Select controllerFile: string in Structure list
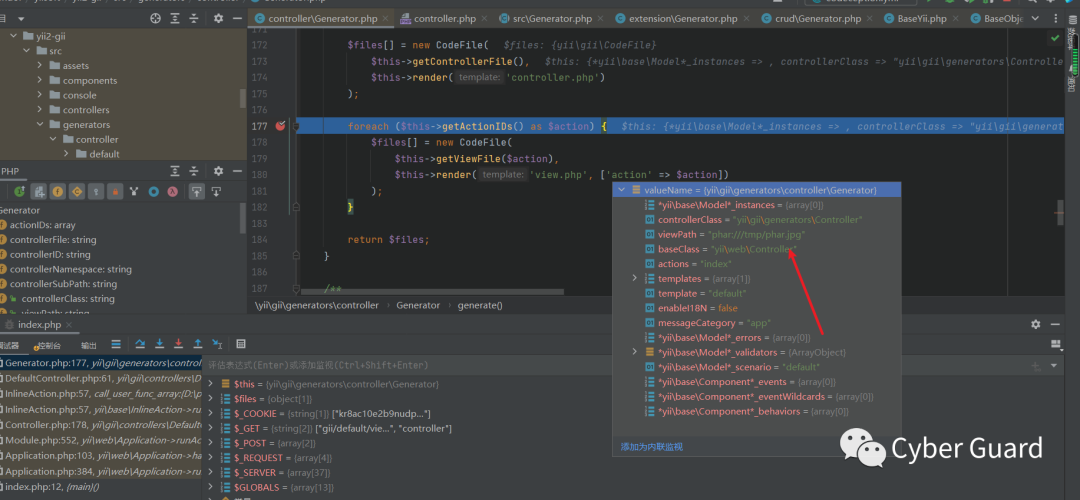This screenshot has height=500, width=1080. click(53, 240)
